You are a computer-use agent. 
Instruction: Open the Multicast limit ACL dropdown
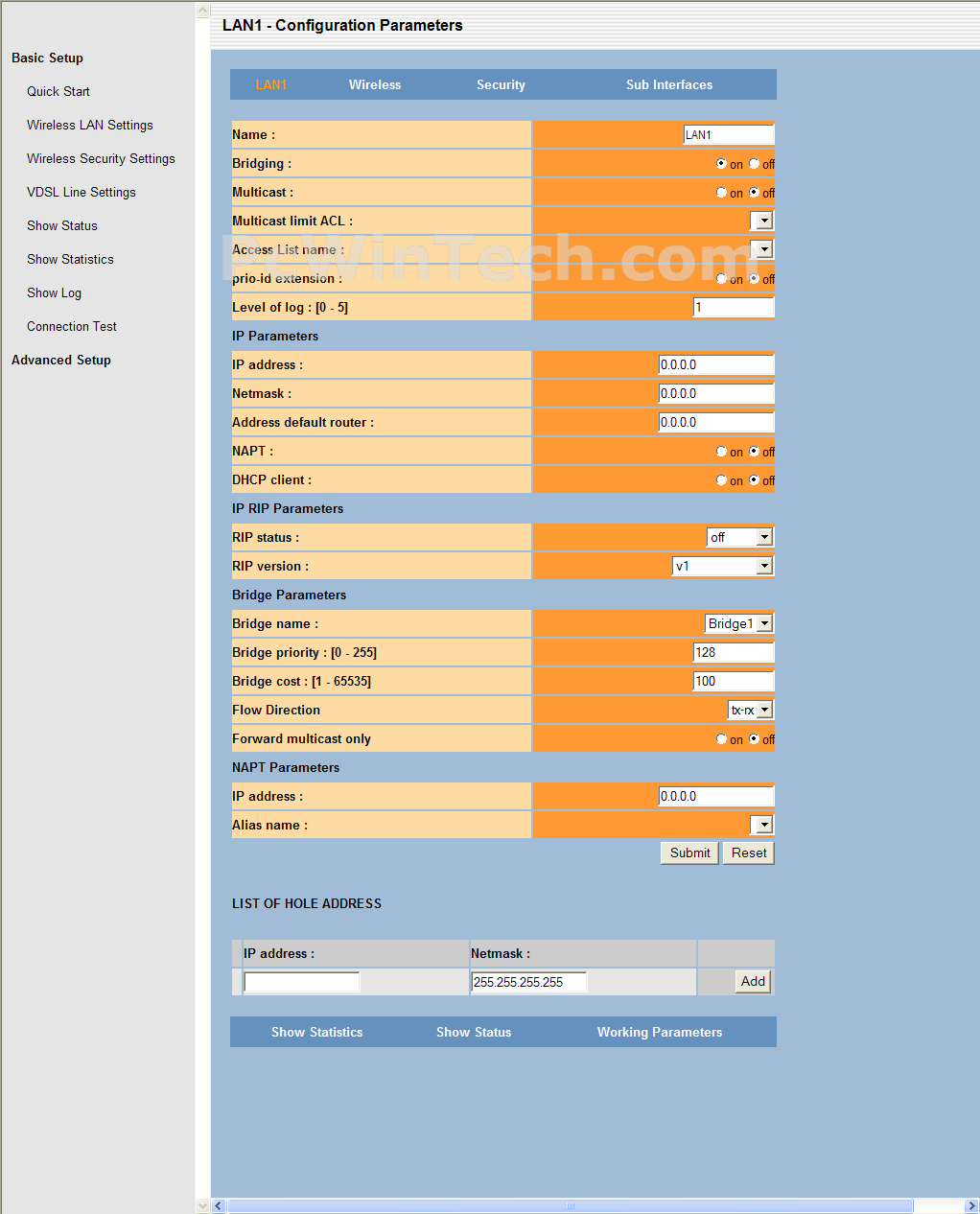coord(761,221)
